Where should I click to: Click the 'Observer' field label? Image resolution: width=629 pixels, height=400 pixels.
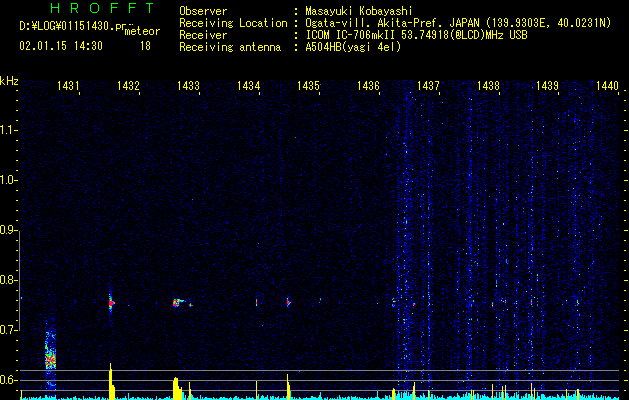(x=203, y=11)
